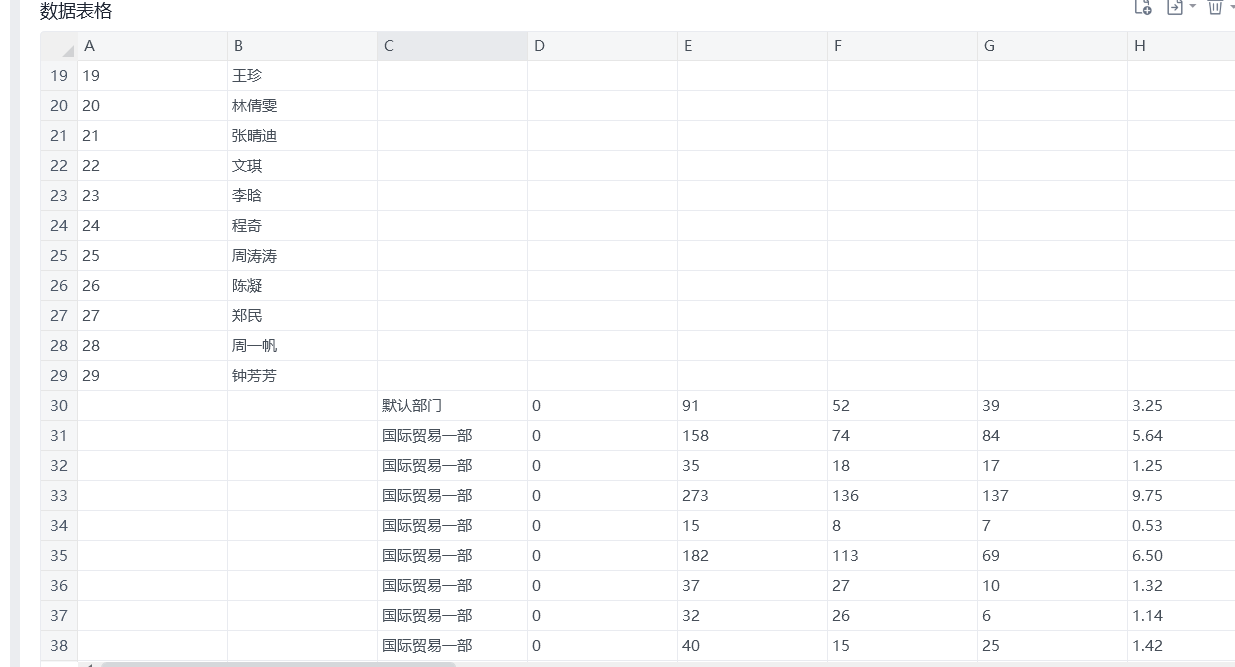Screen dimensions: 1235x667
Task: Click the 数据表格 title
Action: (x=76, y=11)
